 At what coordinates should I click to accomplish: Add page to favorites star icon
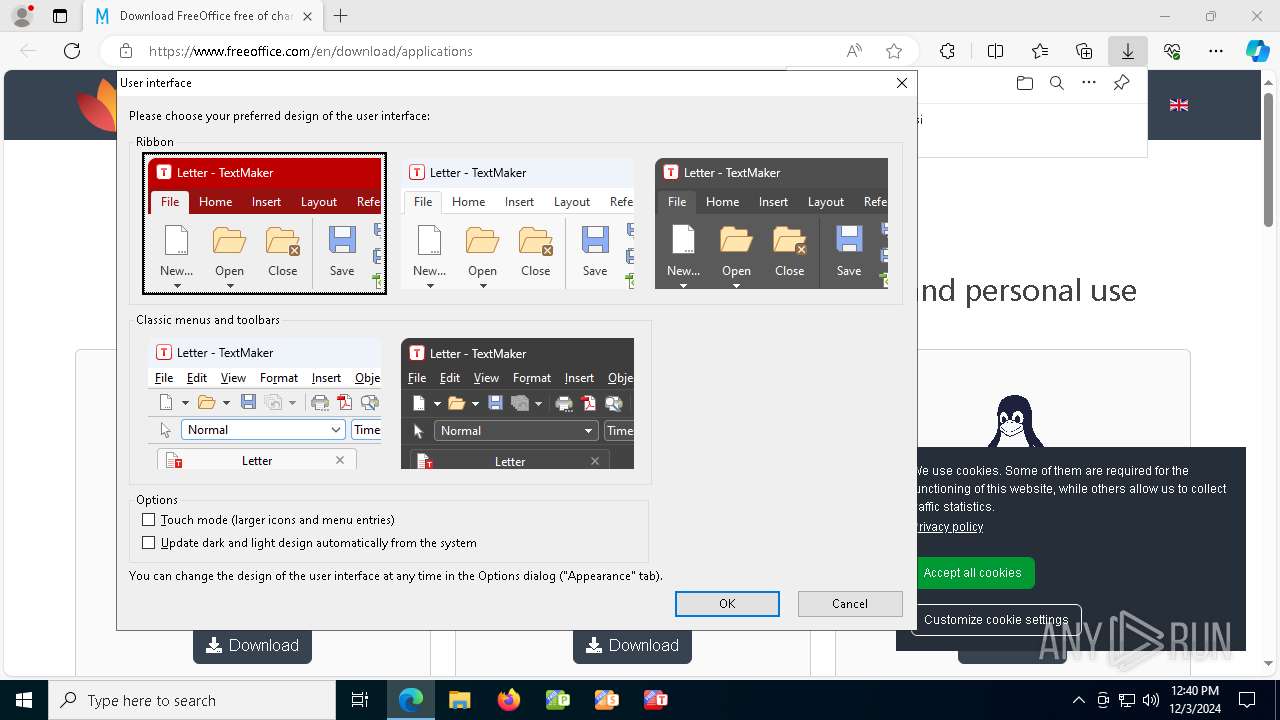coord(894,51)
